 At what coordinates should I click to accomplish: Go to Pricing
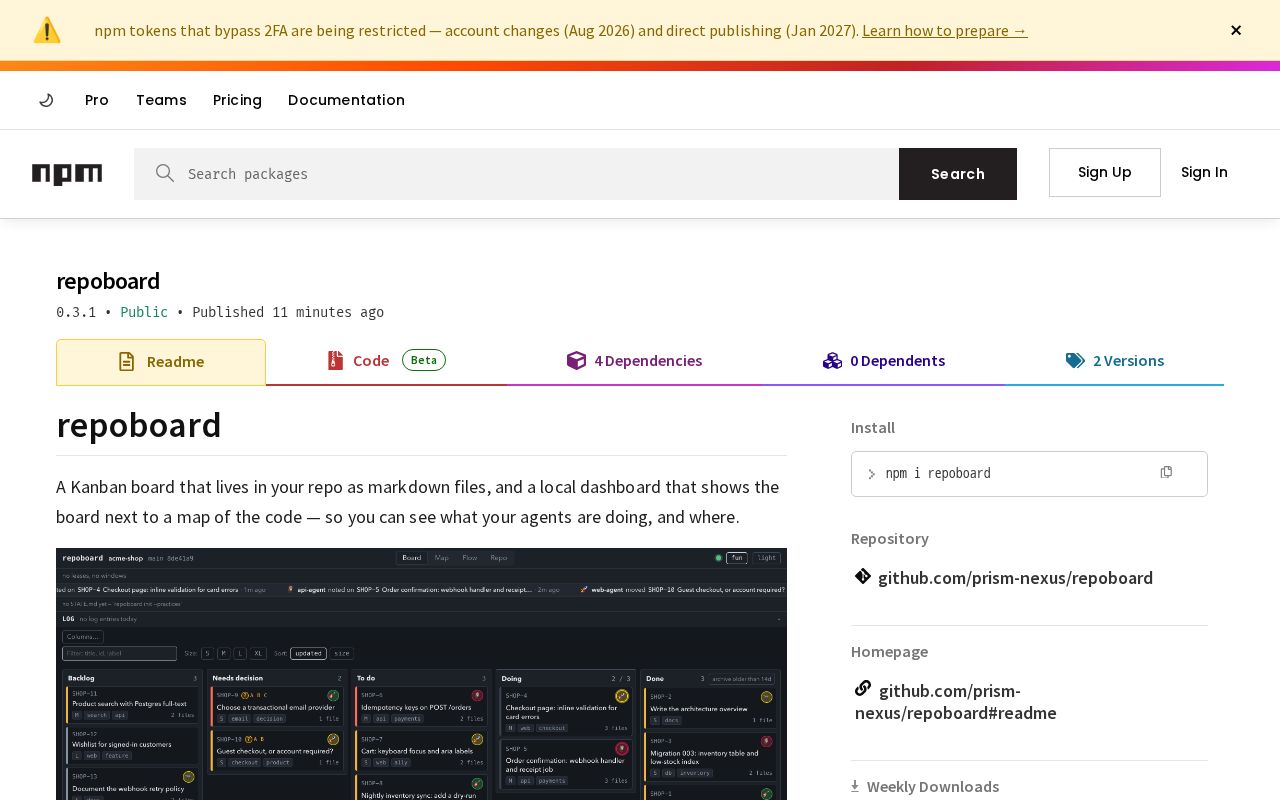(237, 100)
